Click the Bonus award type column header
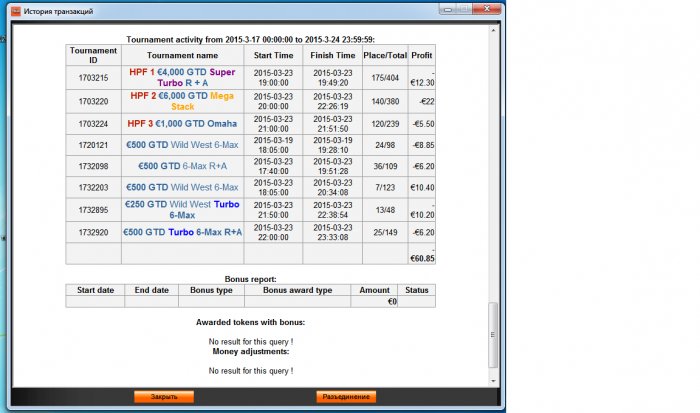Viewport: 700px width, 413px height. pos(297,289)
